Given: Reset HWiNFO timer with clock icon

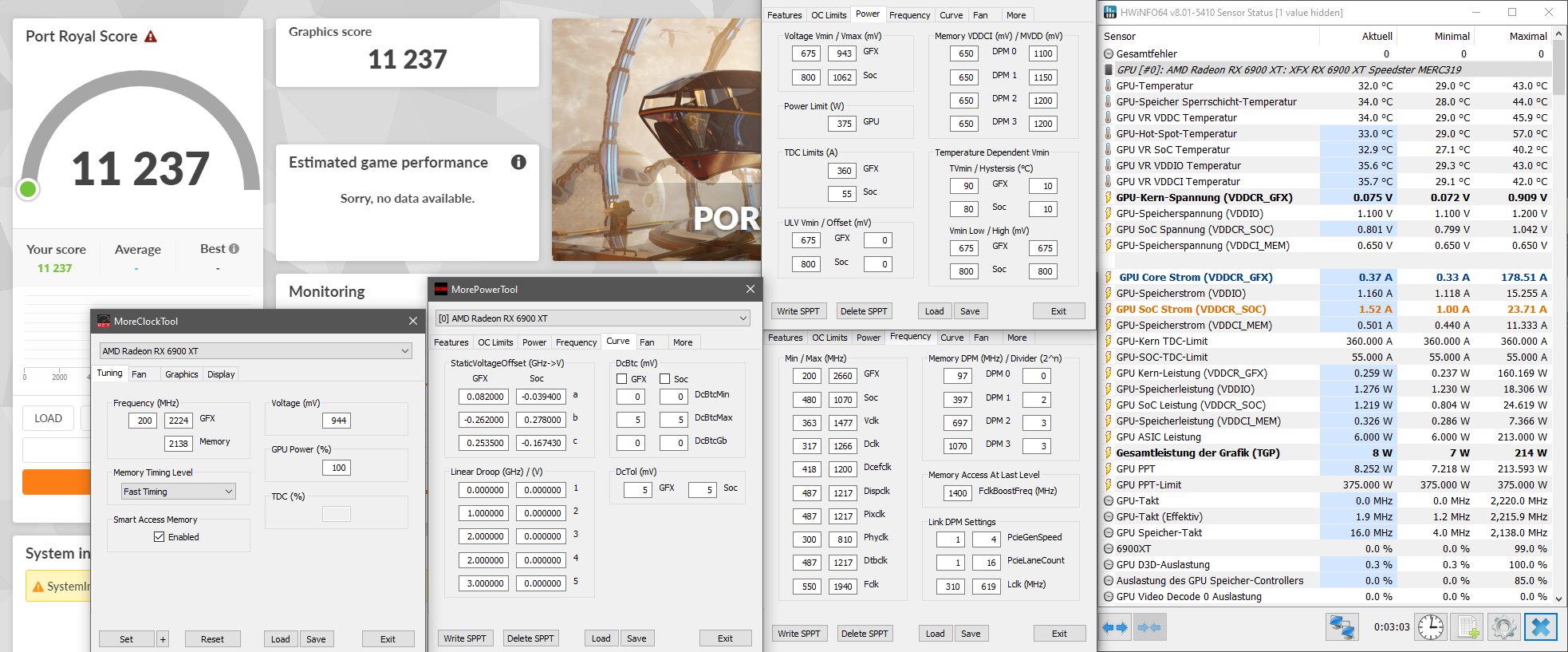Looking at the screenshot, I should click(x=1431, y=627).
